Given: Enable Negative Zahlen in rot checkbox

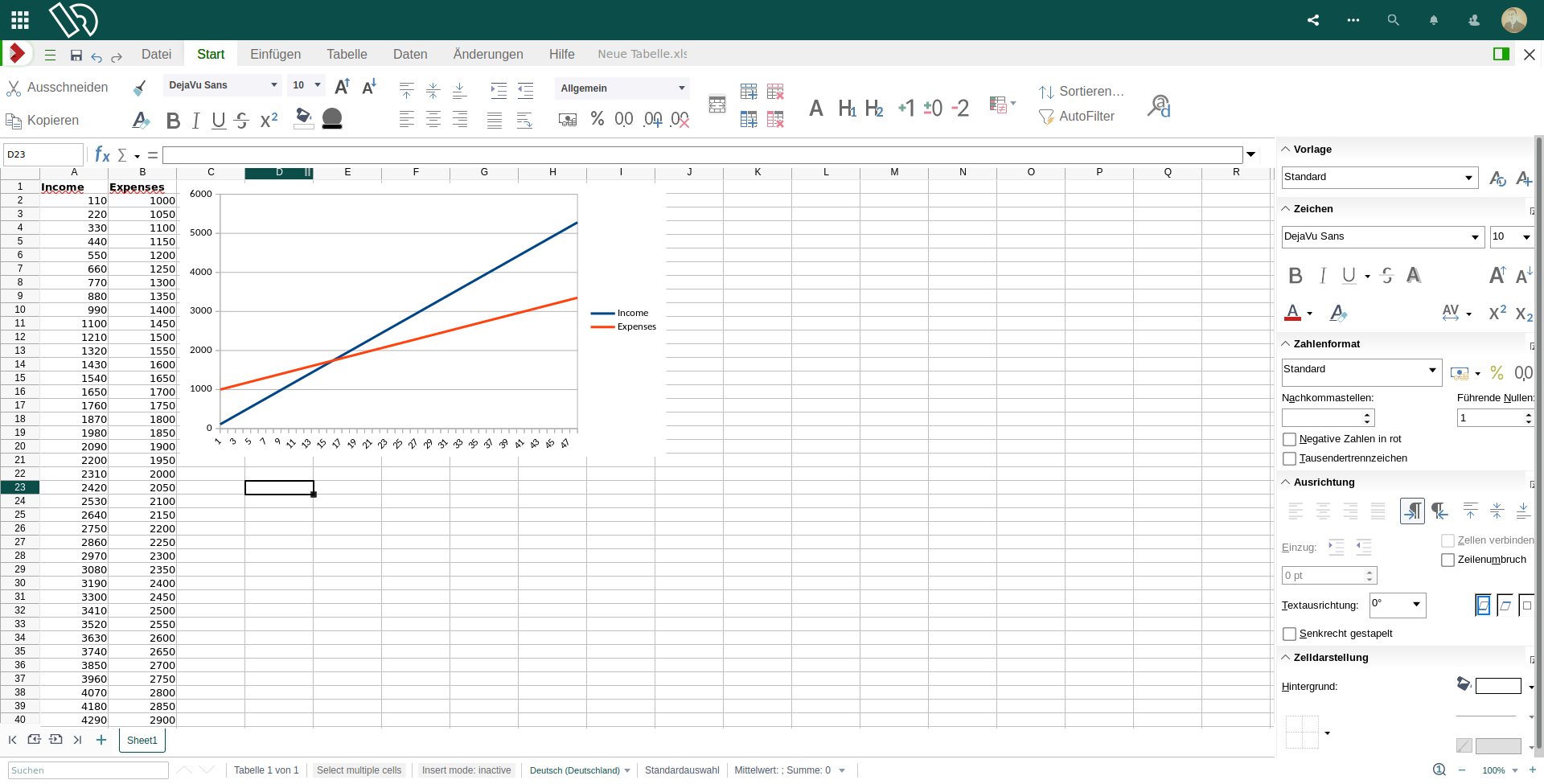Looking at the screenshot, I should point(1290,439).
